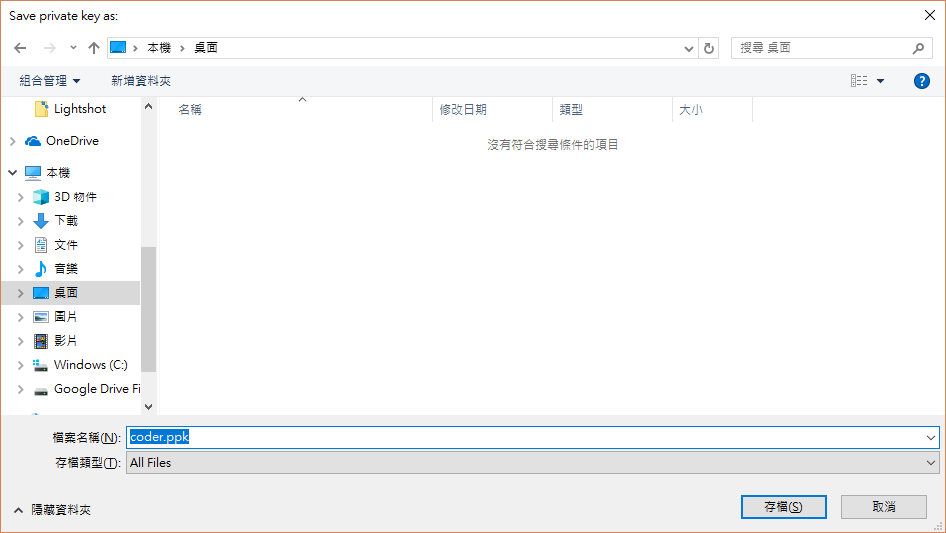946x533 pixels.
Task: Change the view layout icon
Action: 859,80
